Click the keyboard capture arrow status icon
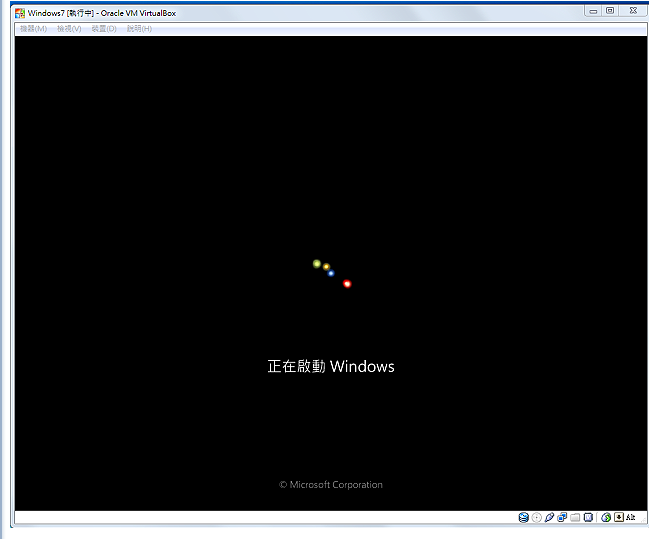658x539 pixels. point(619,518)
